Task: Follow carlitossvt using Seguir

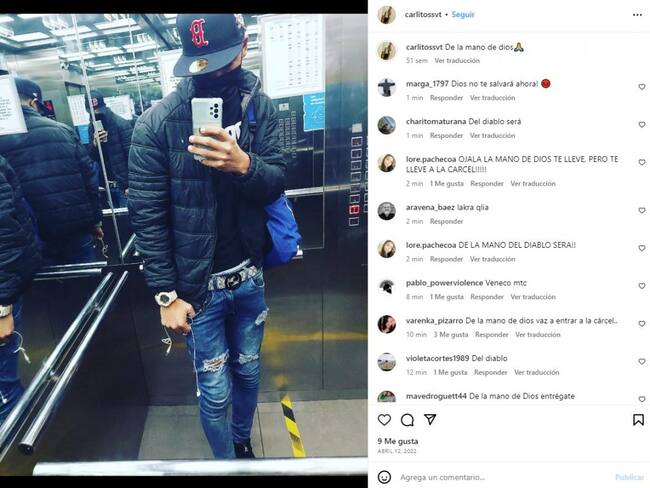Action: point(463,15)
